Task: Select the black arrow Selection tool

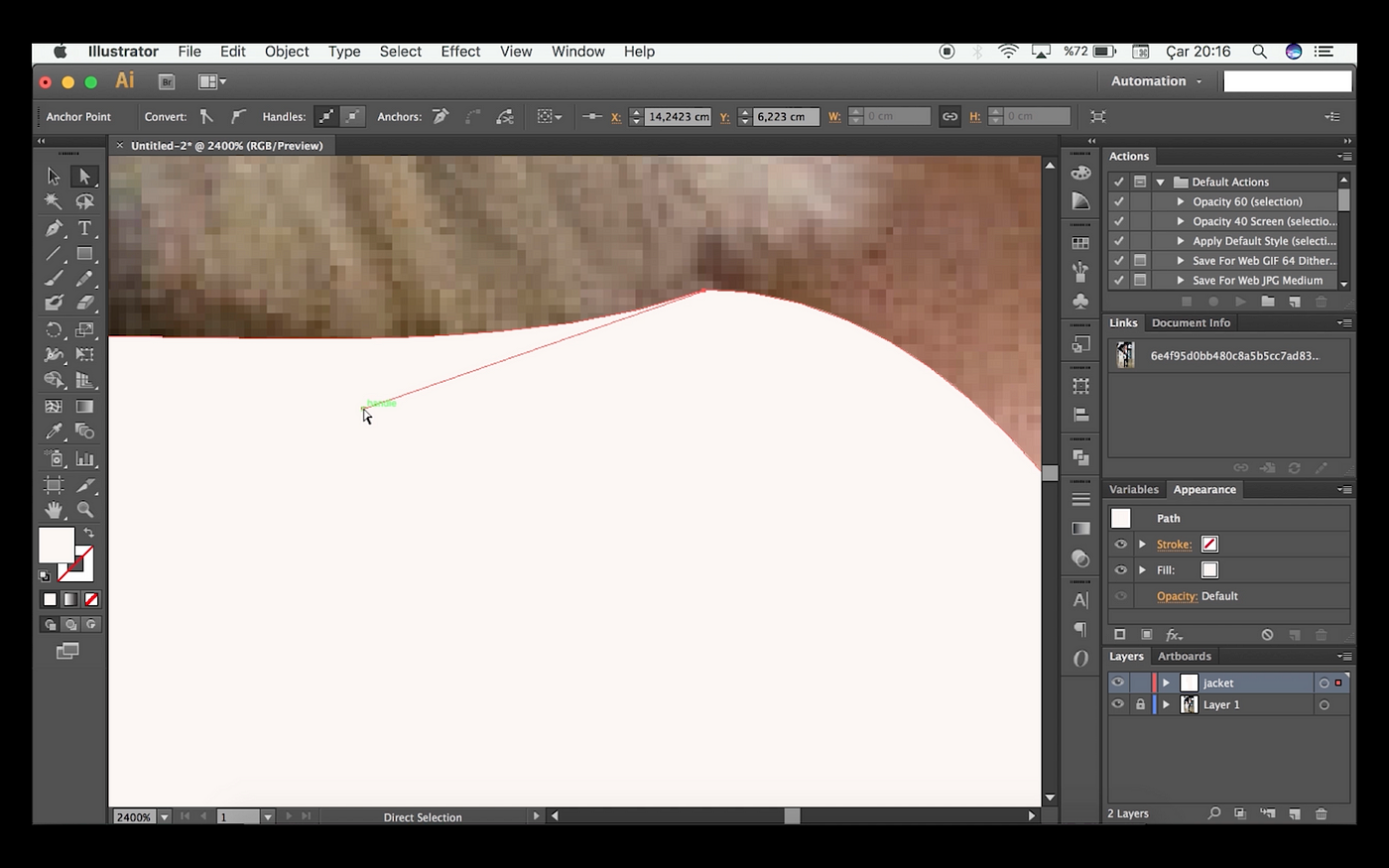Action: (54, 177)
